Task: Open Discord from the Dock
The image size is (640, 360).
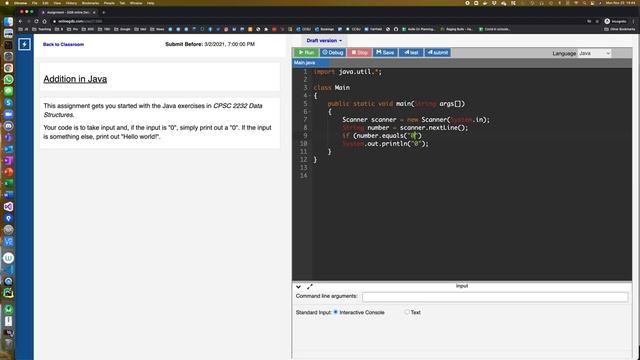Action: pos(8,126)
